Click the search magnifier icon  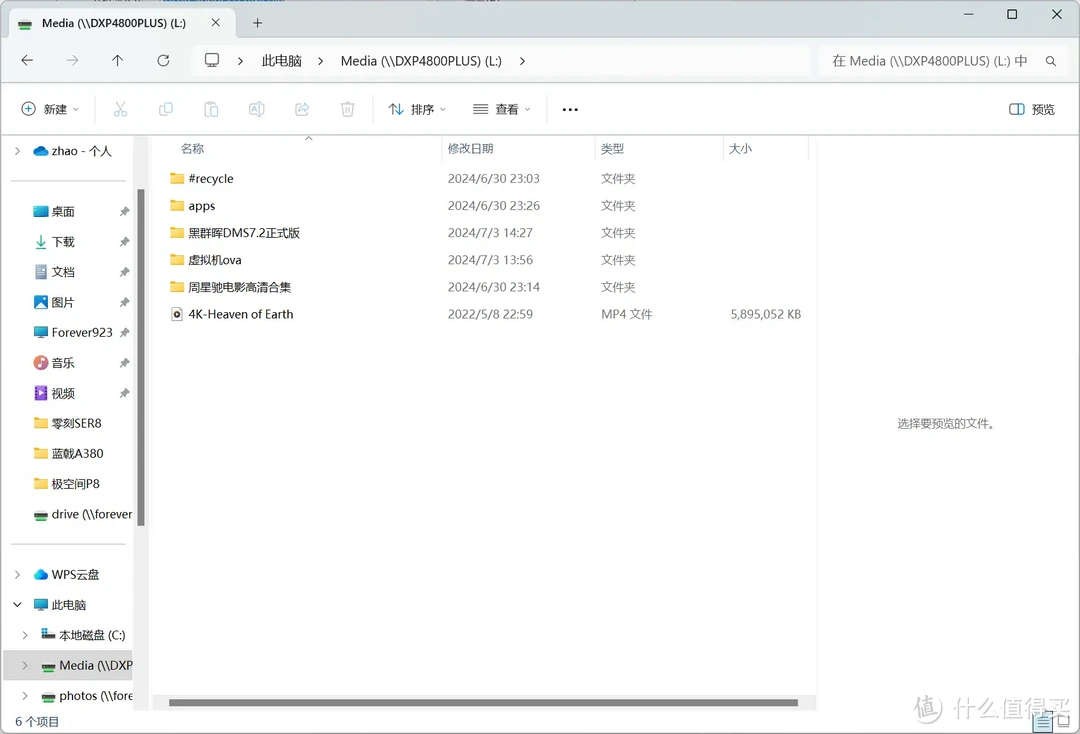click(1049, 60)
